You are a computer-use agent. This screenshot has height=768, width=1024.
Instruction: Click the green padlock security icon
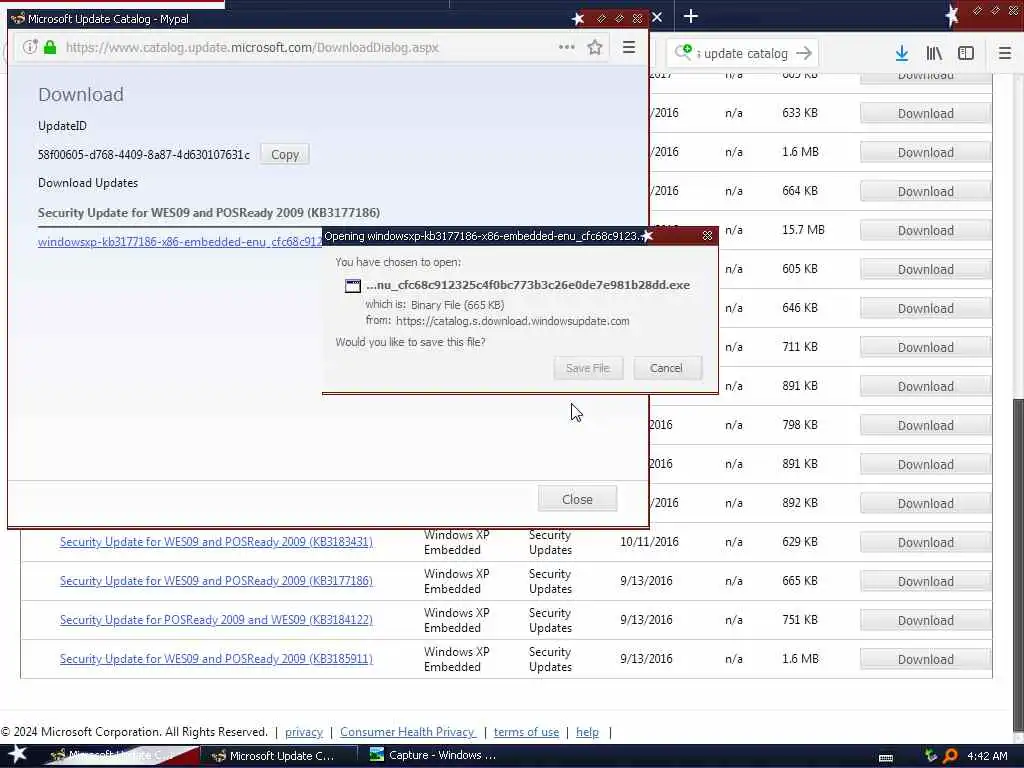click(50, 47)
